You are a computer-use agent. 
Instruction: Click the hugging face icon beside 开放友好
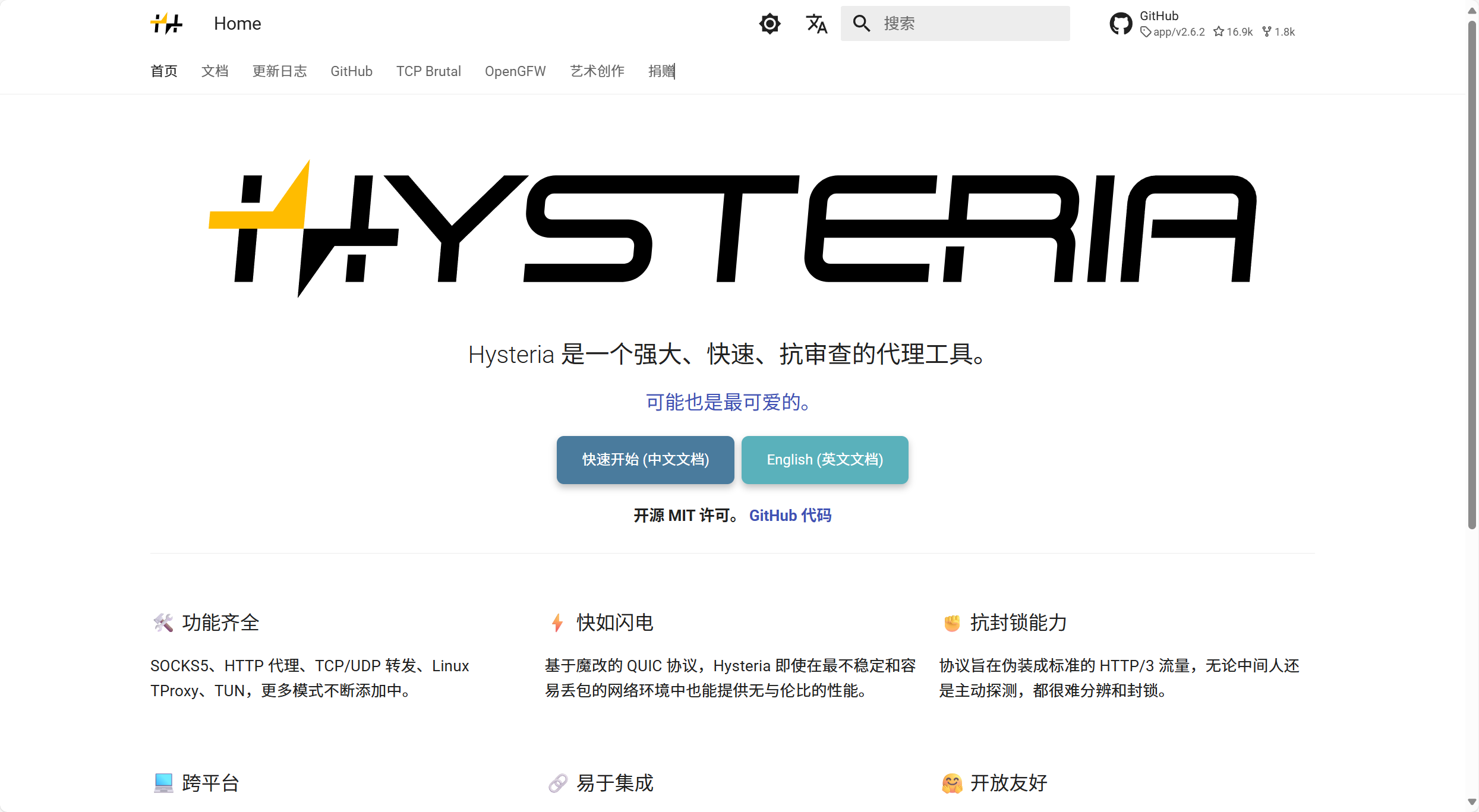coord(952,783)
